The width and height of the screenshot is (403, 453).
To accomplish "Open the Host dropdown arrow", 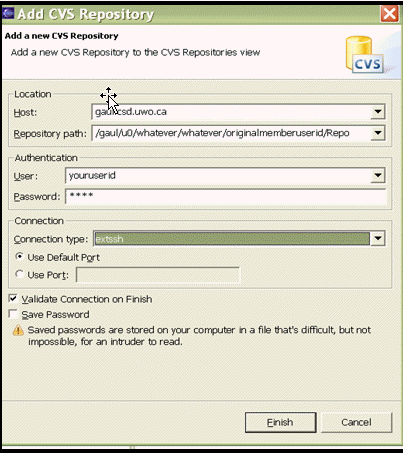I will pos(378,112).
